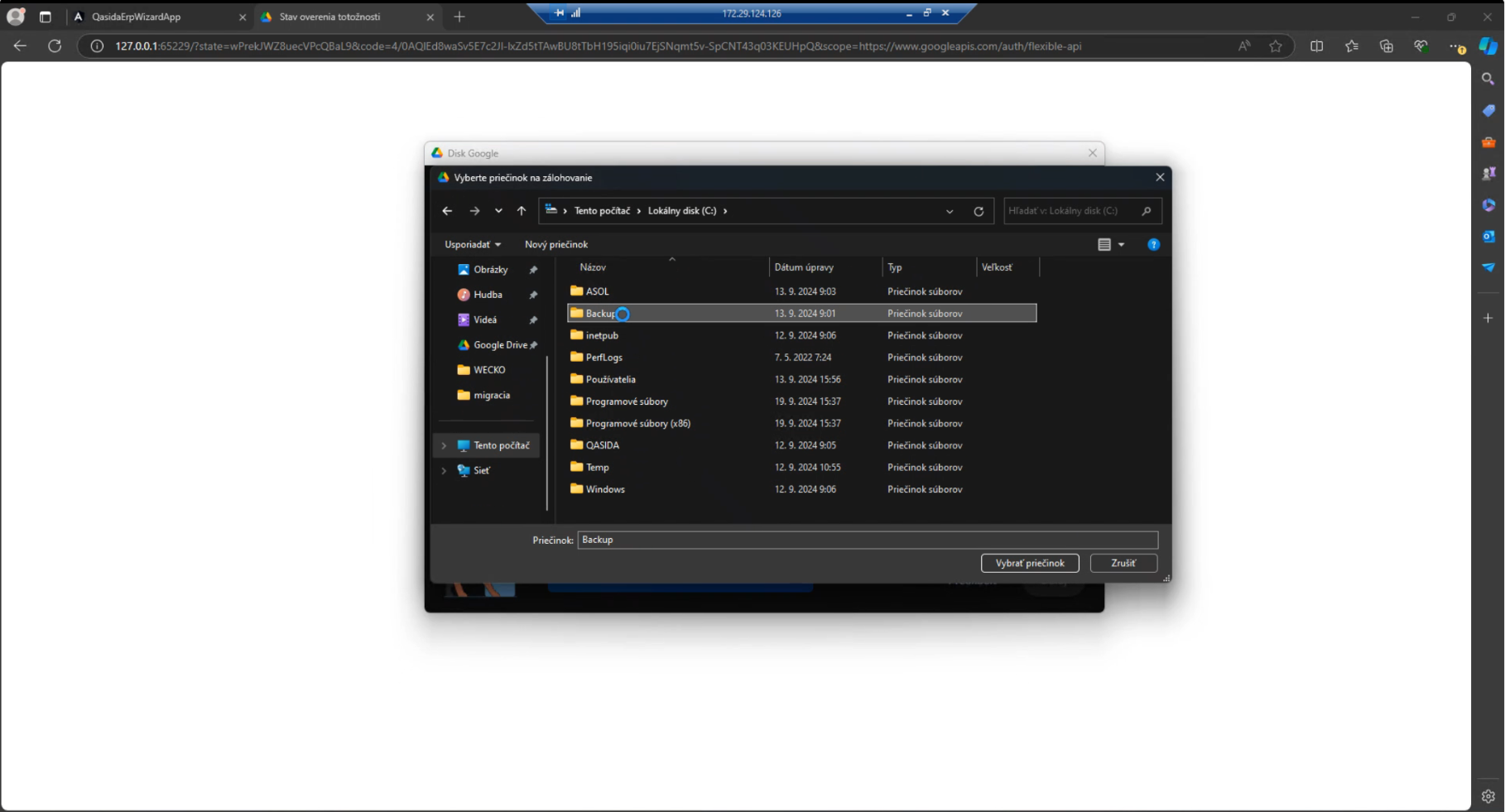
Task: Go forward in the folder dialog
Action: (474, 211)
